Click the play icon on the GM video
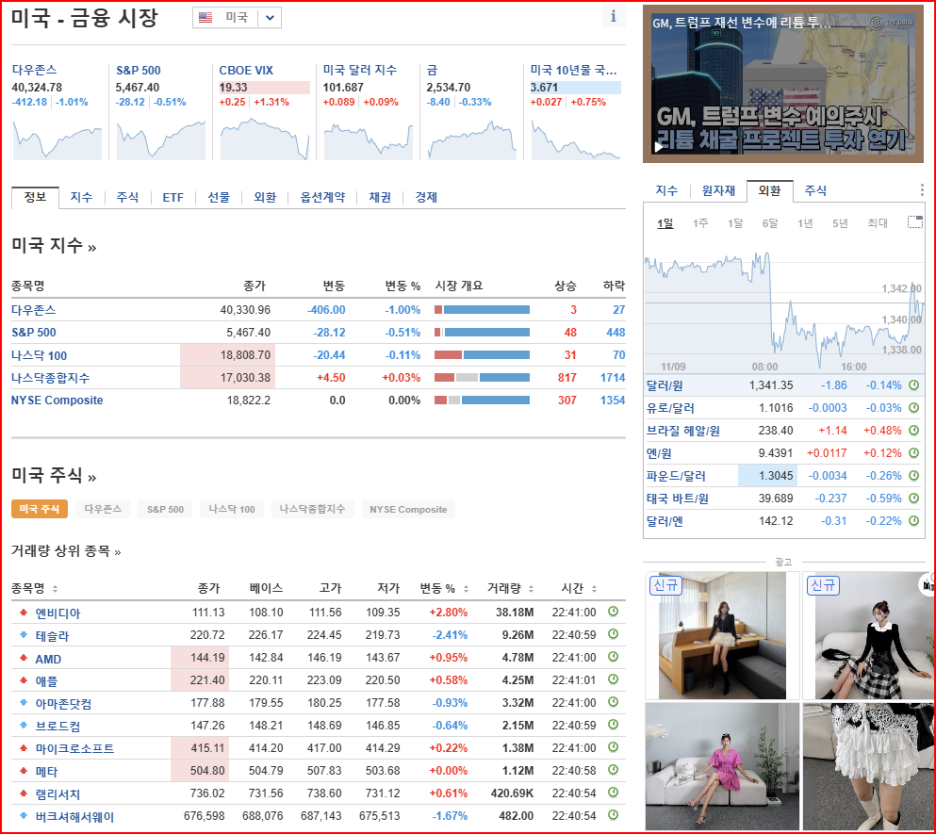 [658, 146]
